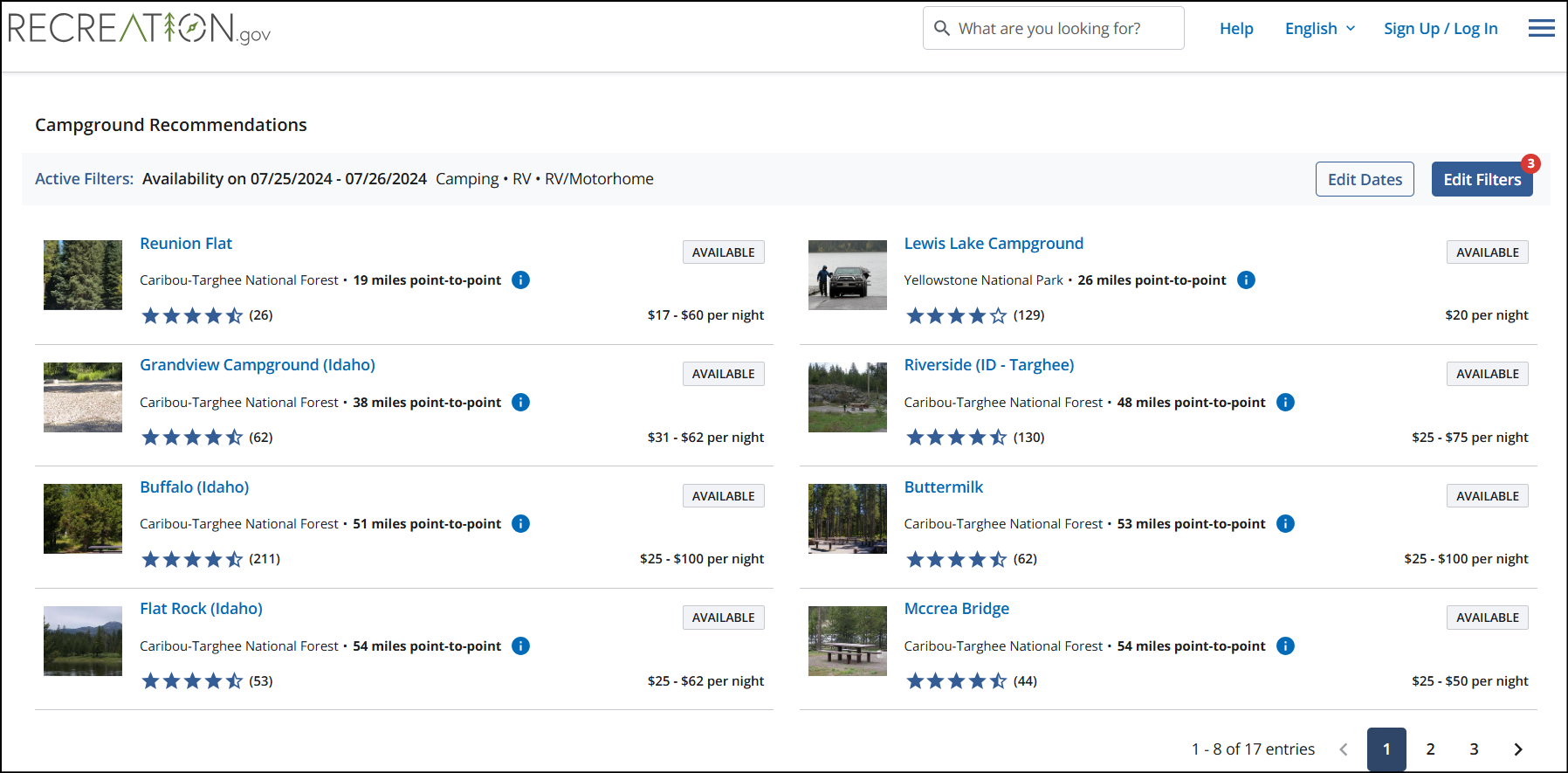Click the info icon beside Buffalo (Idaho) distance
Viewport: 1568px width, 773px height.
click(520, 524)
